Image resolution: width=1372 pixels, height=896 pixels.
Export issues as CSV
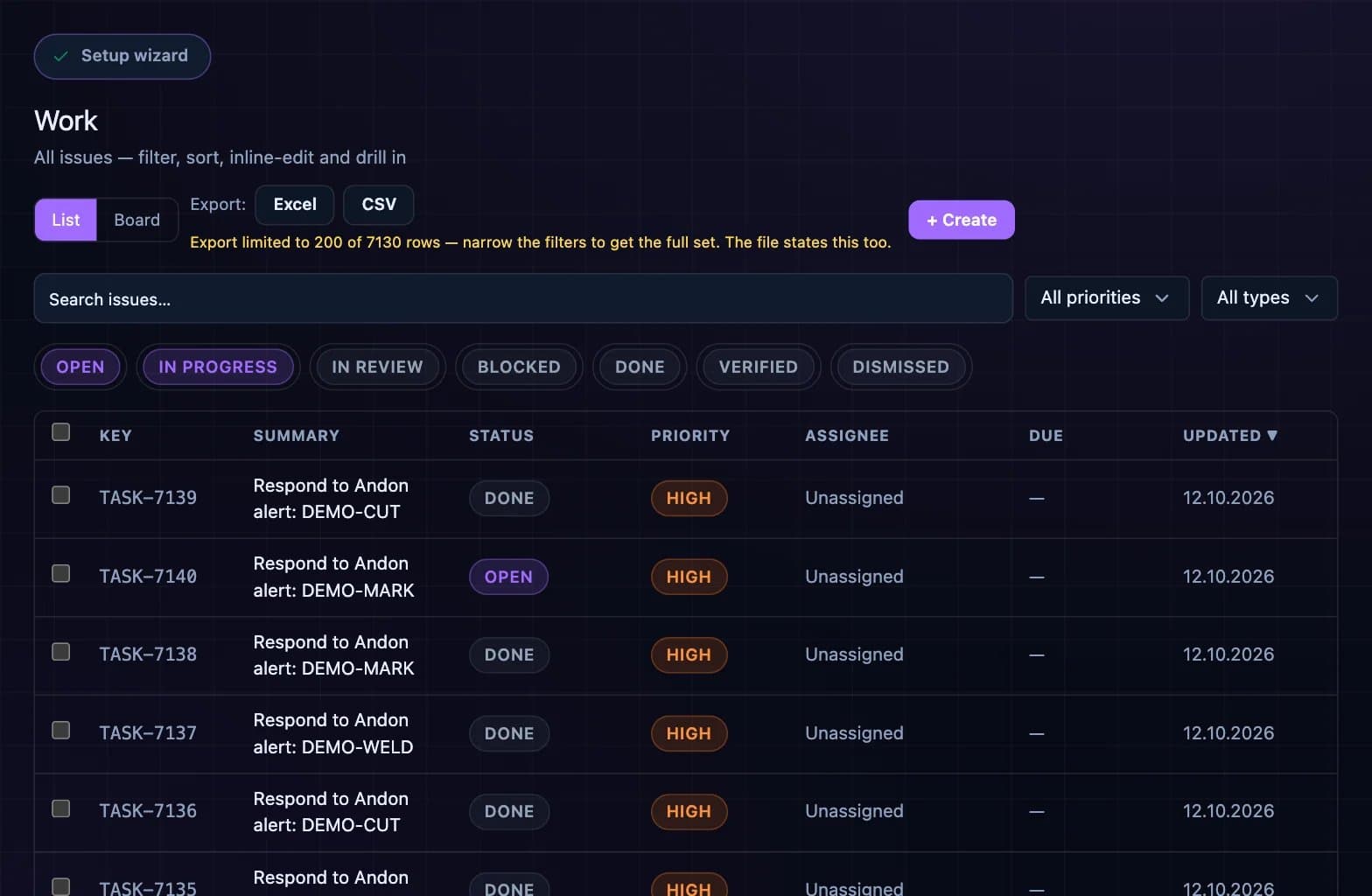(x=379, y=205)
